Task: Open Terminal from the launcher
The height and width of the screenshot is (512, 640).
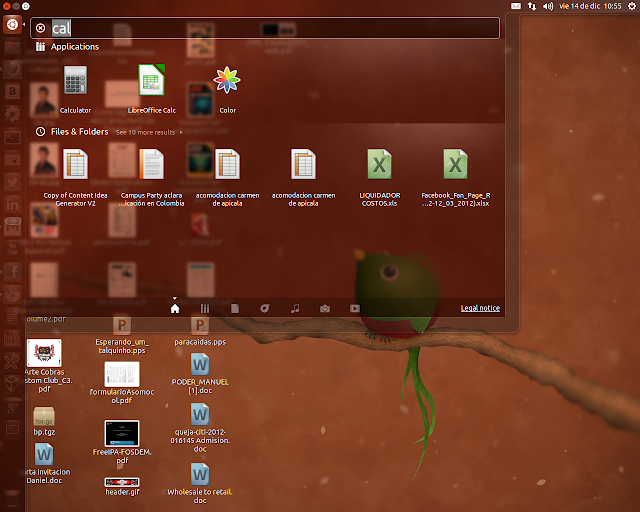Action: pyautogui.click(x=12, y=137)
